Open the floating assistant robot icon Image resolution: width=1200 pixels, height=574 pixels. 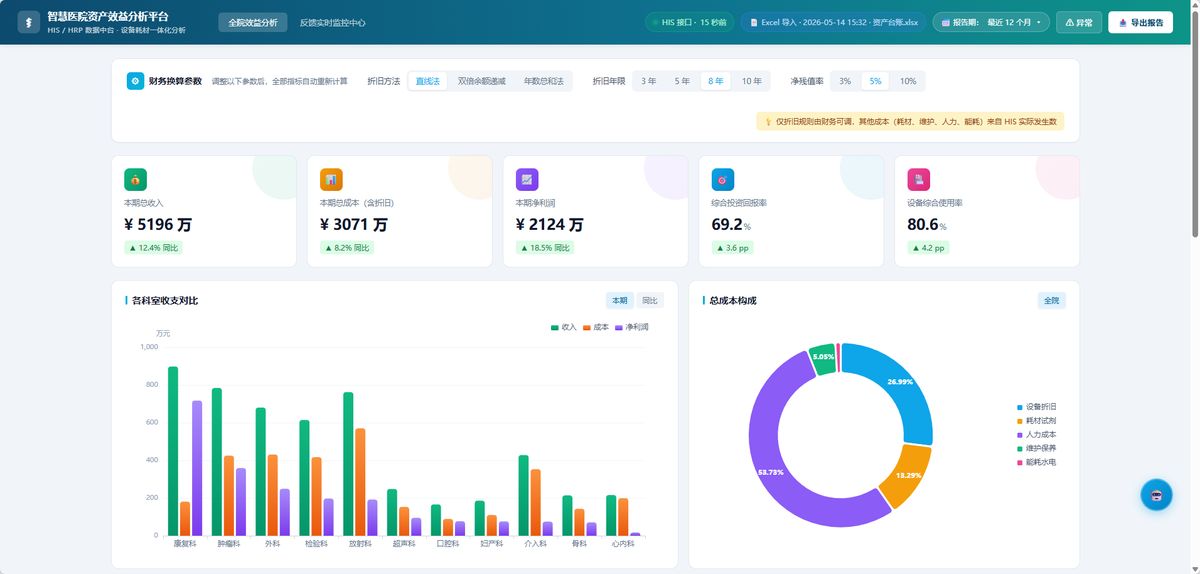click(x=1156, y=495)
